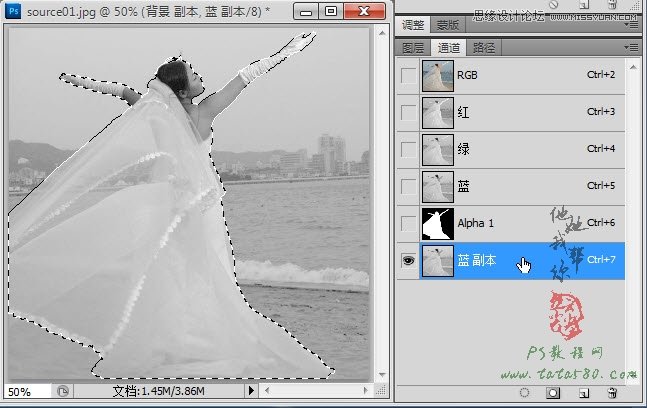
Task: Create new channel icon
Action: coord(583,393)
